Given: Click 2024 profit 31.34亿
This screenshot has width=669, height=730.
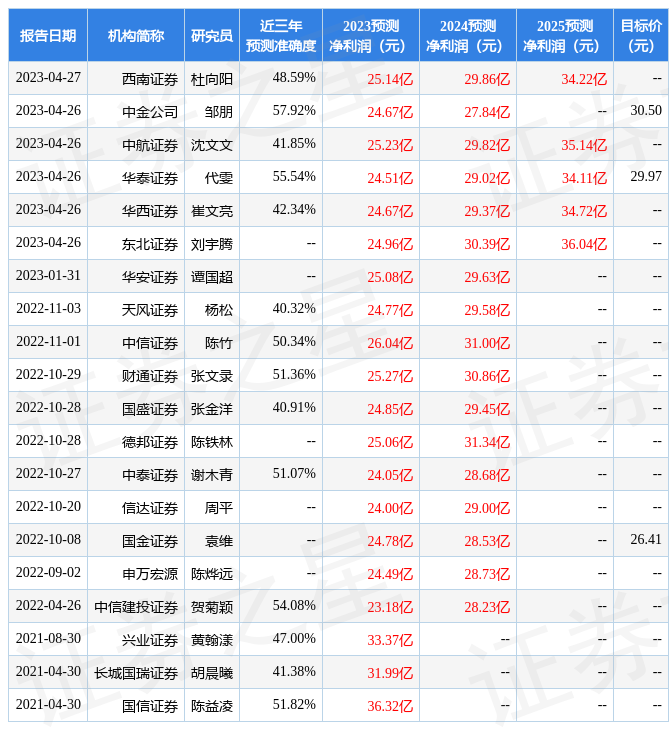Looking at the screenshot, I should 487,442.
